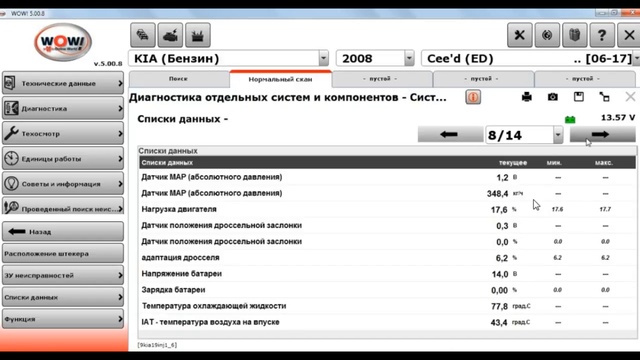640x360 pixels.
Task: Open the book manual icon
Action: [574, 35]
